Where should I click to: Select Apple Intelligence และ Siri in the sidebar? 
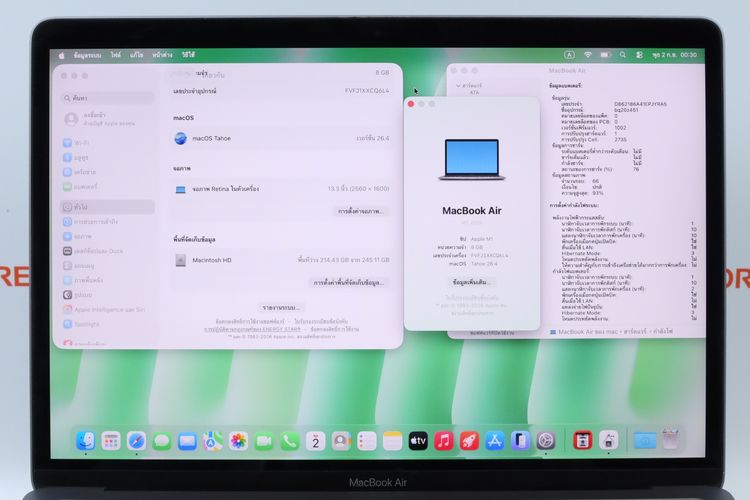pos(108,310)
